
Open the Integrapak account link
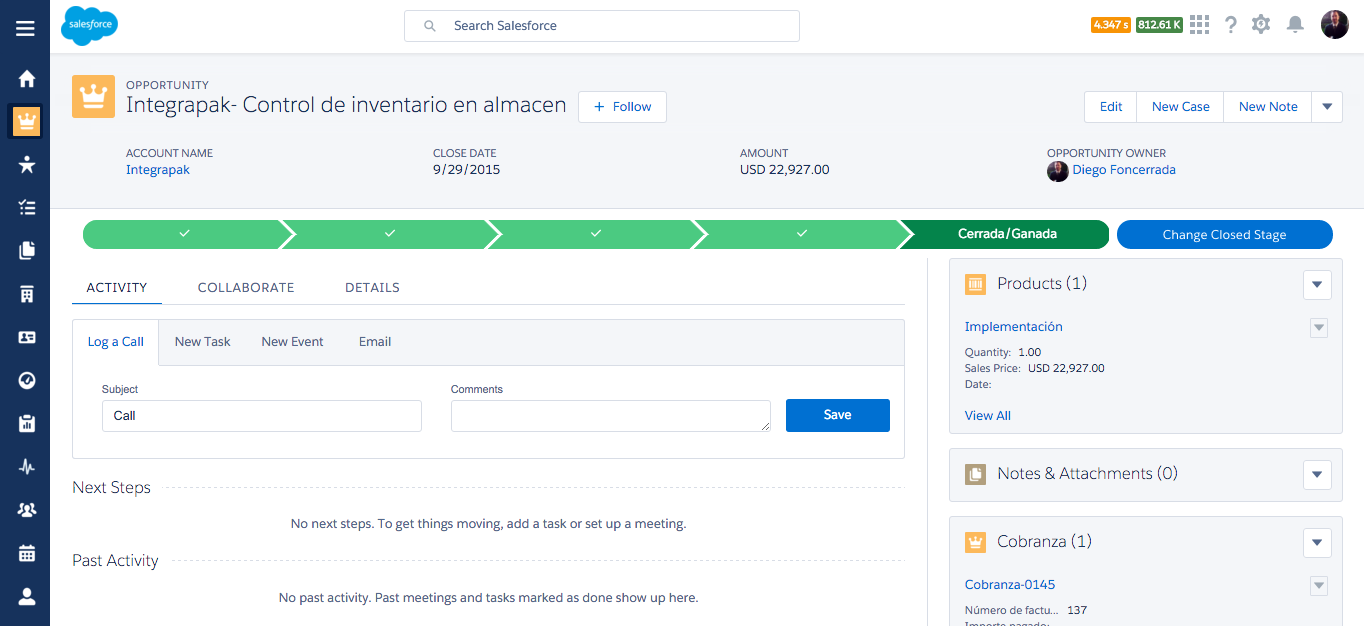[158, 170]
